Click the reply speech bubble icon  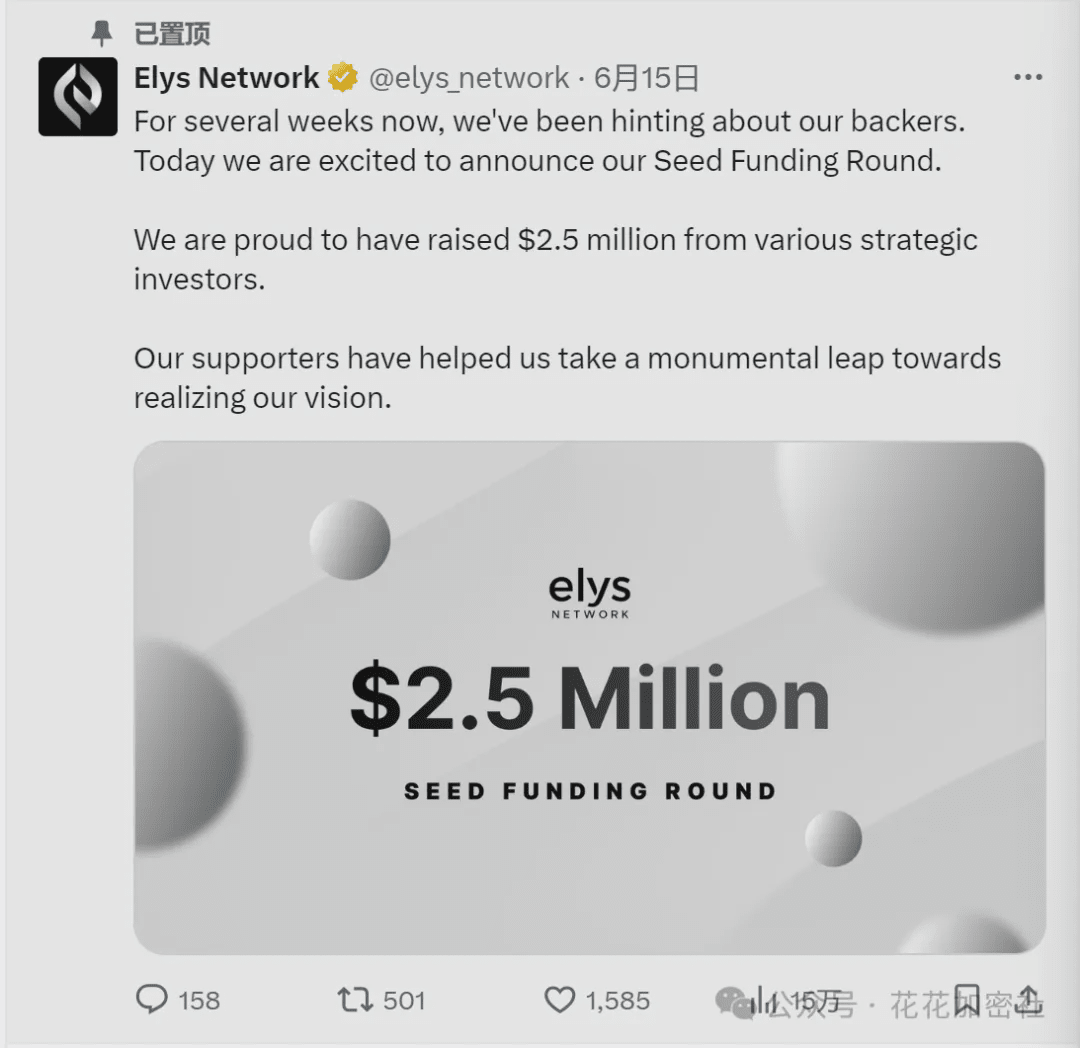[151, 999]
